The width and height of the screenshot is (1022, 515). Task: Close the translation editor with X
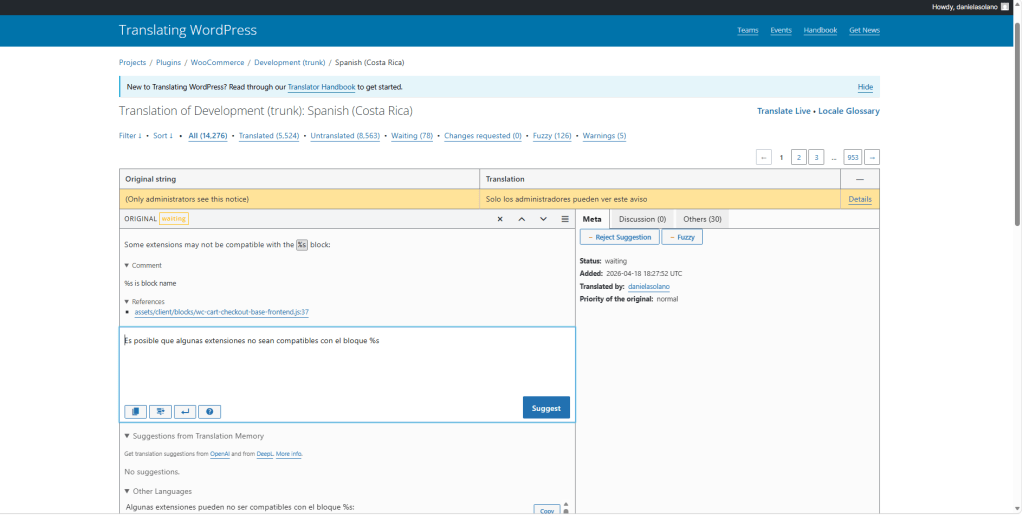500,219
